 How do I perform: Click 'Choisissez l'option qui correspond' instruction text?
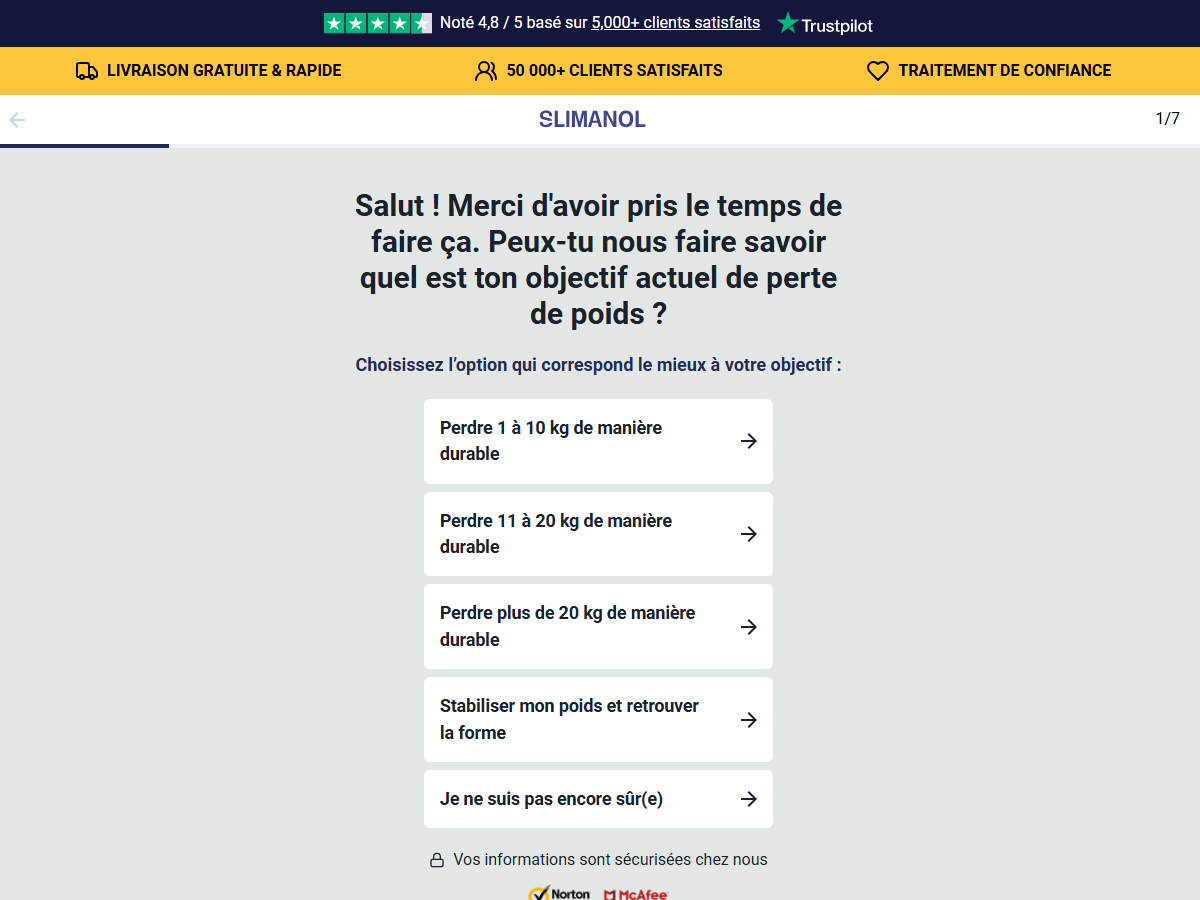(598, 365)
